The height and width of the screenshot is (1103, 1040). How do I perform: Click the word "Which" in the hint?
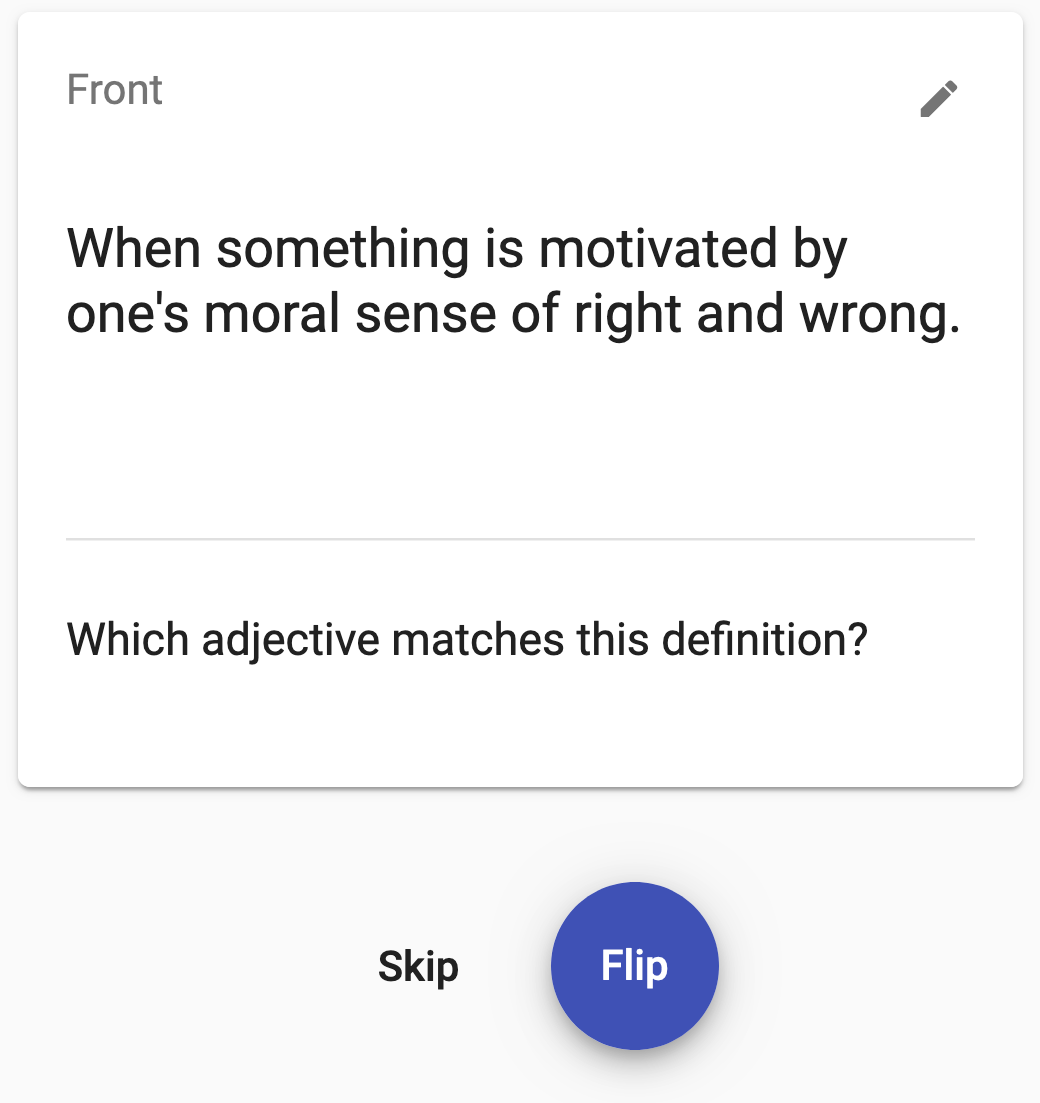127,639
